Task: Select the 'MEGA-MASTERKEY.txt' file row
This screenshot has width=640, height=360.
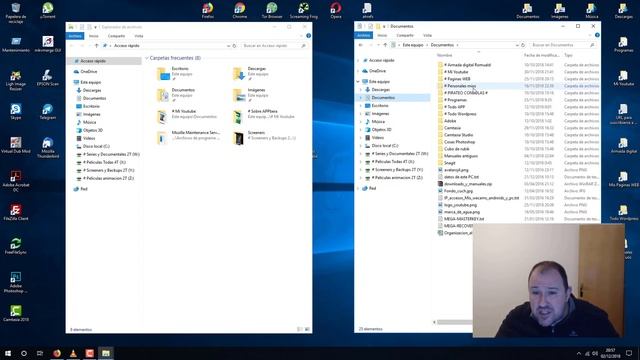Action: pos(518,219)
